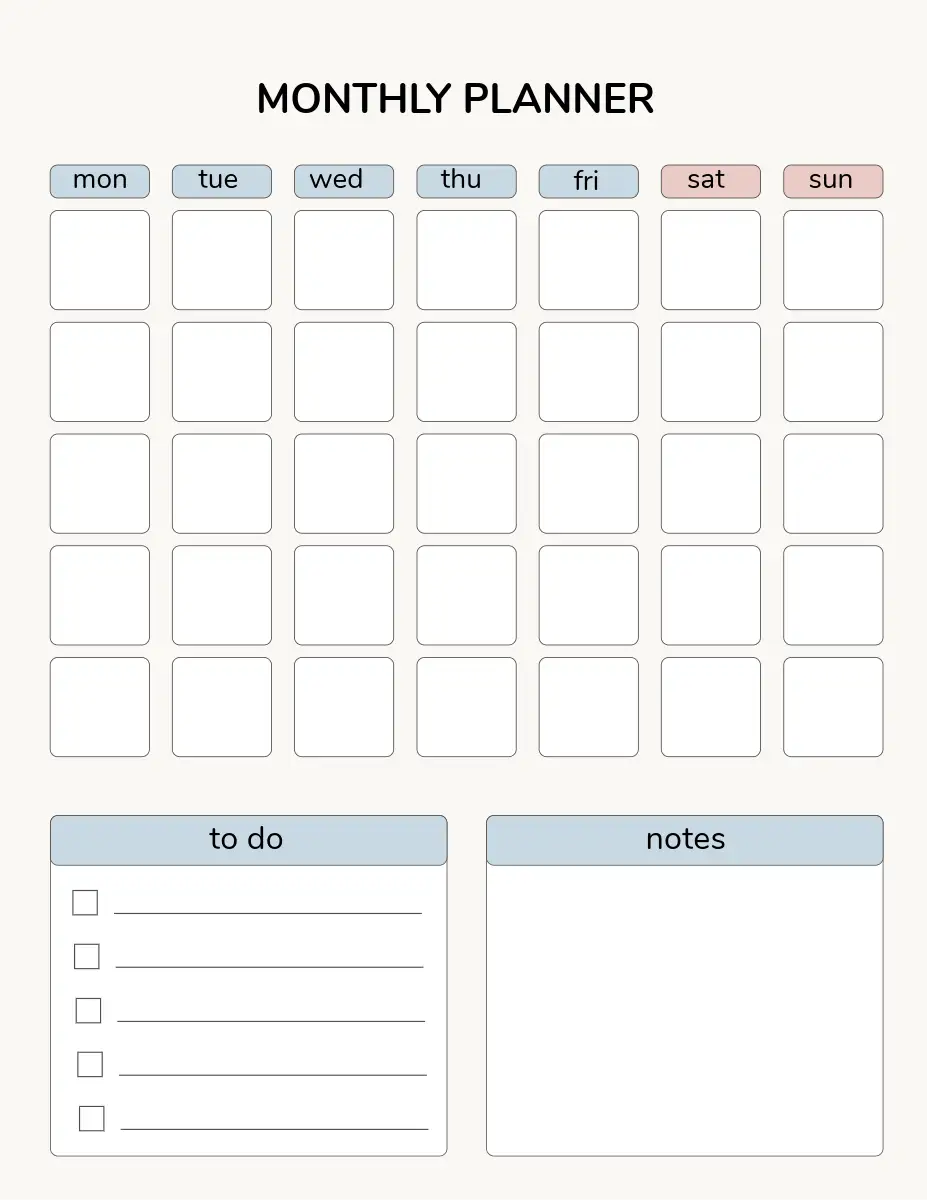Click the pink sun header
Image resolution: width=927 pixels, height=1200 pixels.
pyautogui.click(x=833, y=181)
